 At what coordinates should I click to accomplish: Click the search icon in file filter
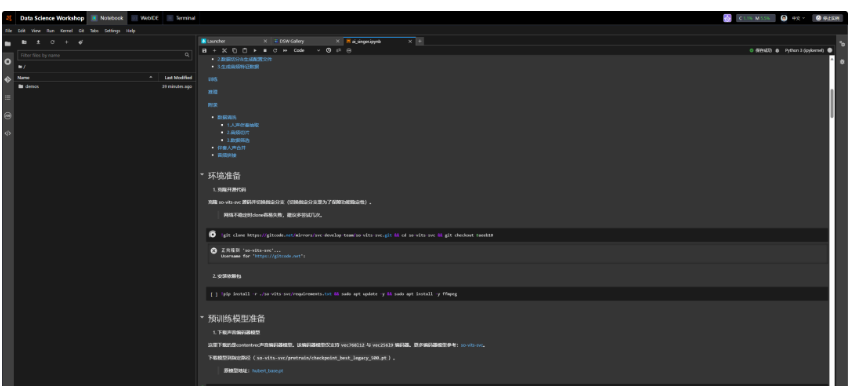[186, 55]
